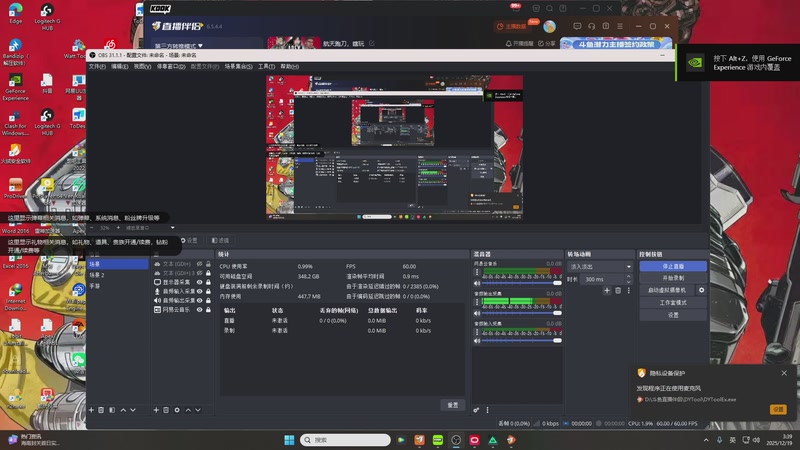The image size is (800, 450).
Task: Click the 停止直播 button
Action: point(673,266)
